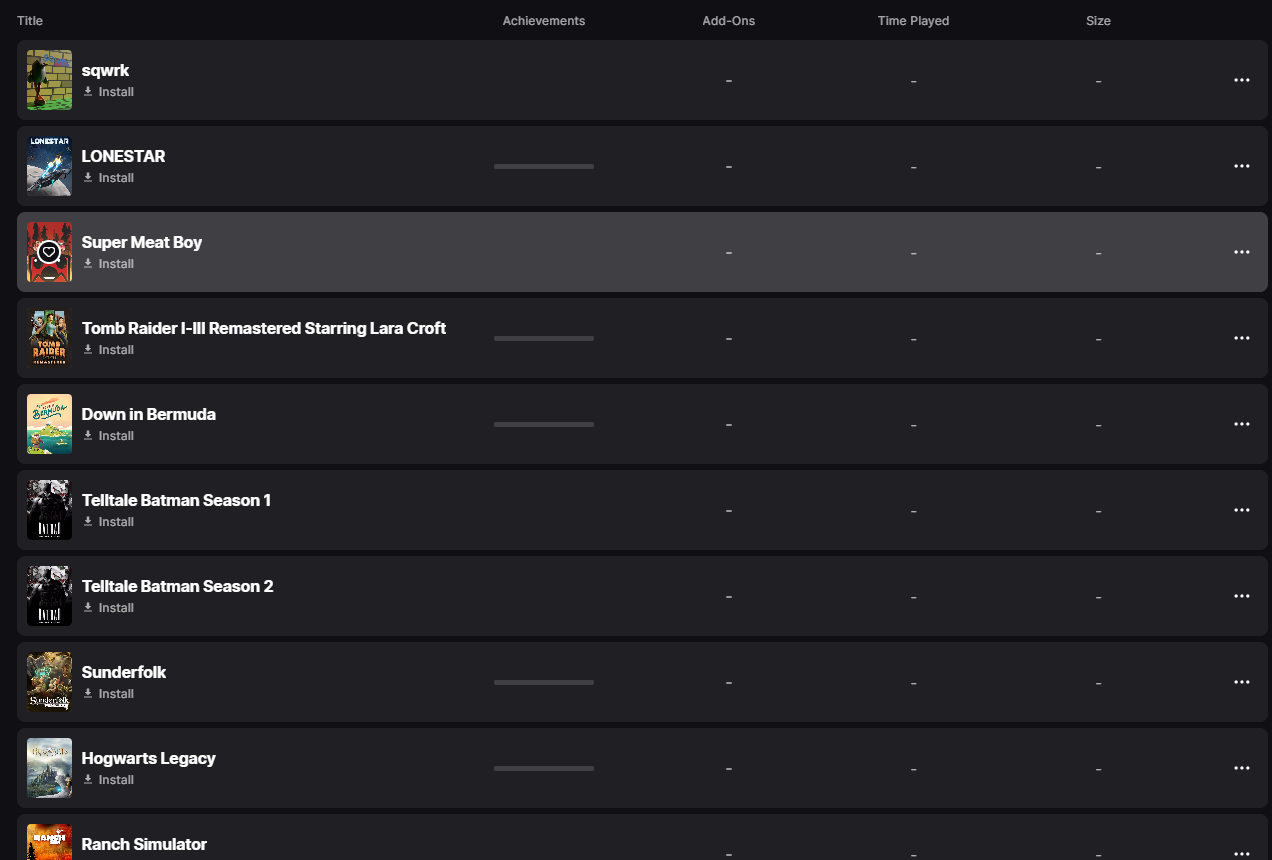Click Install under LONESTAR
The height and width of the screenshot is (860, 1272).
pyautogui.click(x=108, y=178)
